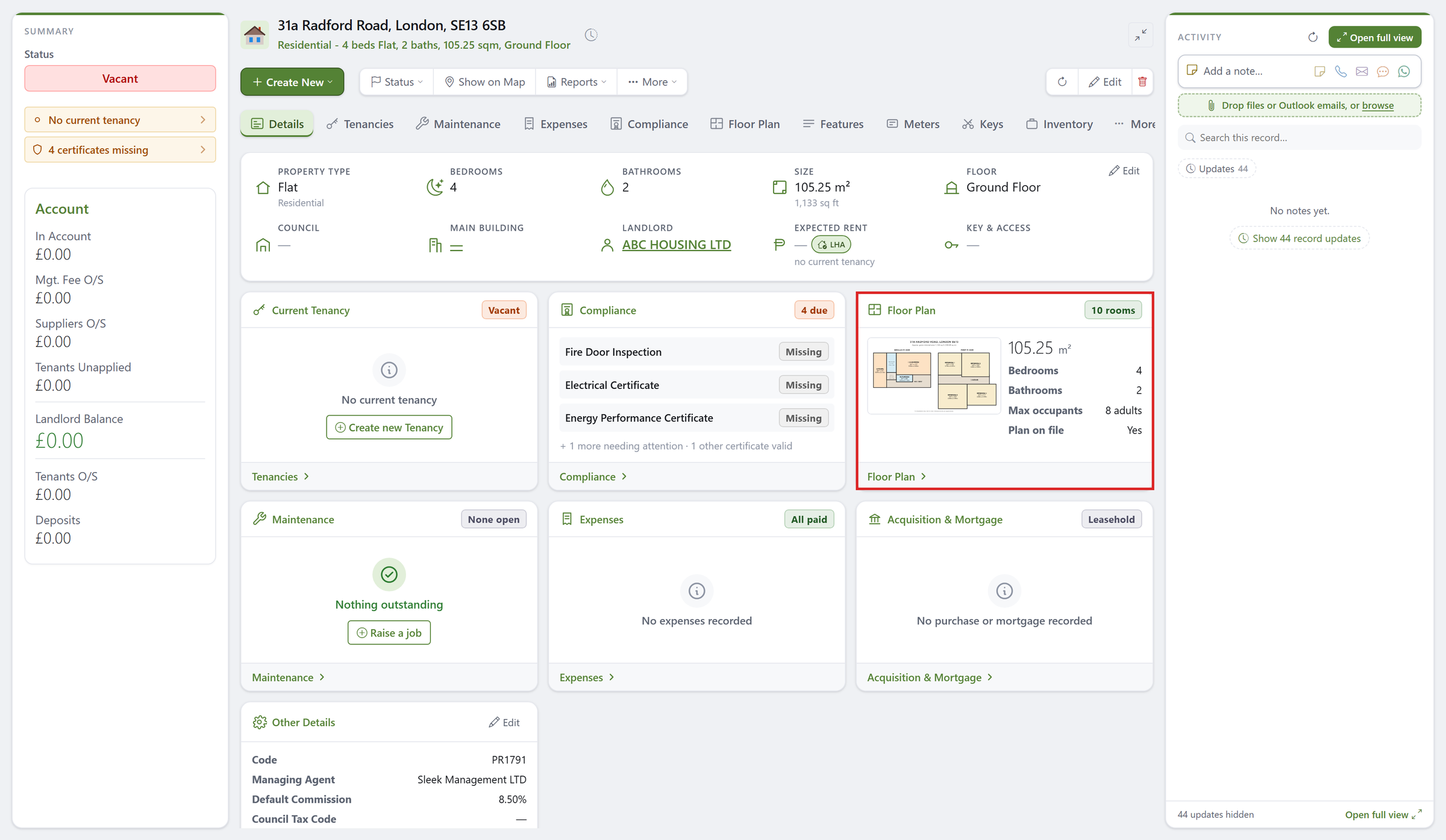Click the house property icon beside address
The image size is (1446, 840).
coord(255,35)
